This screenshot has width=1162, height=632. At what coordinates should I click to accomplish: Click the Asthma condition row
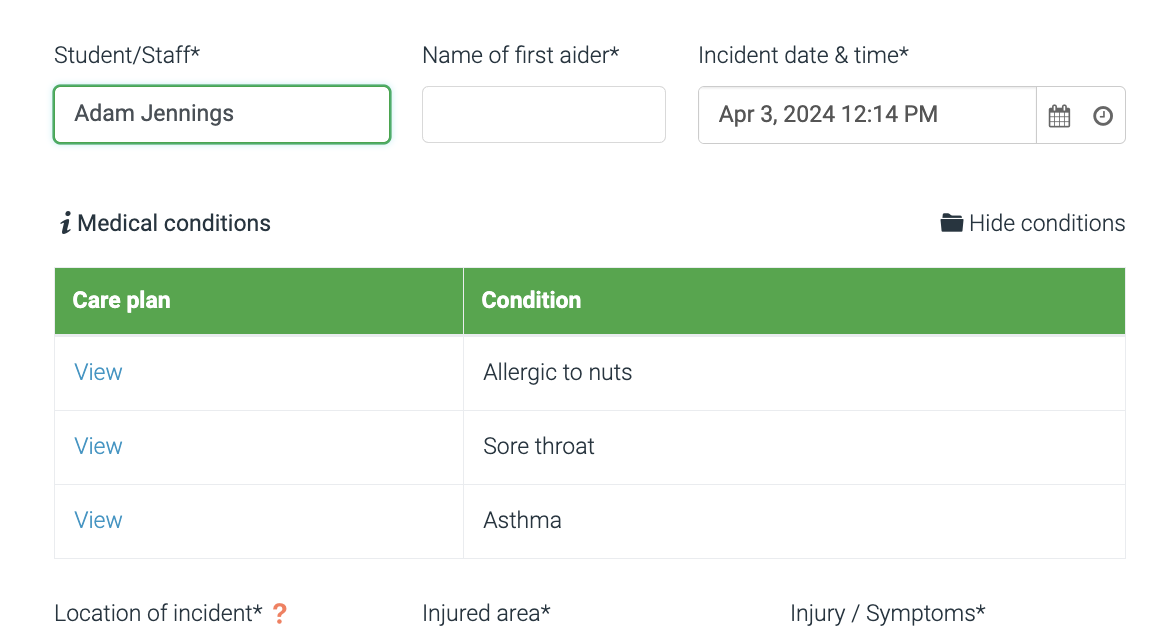pyautogui.click(x=522, y=520)
